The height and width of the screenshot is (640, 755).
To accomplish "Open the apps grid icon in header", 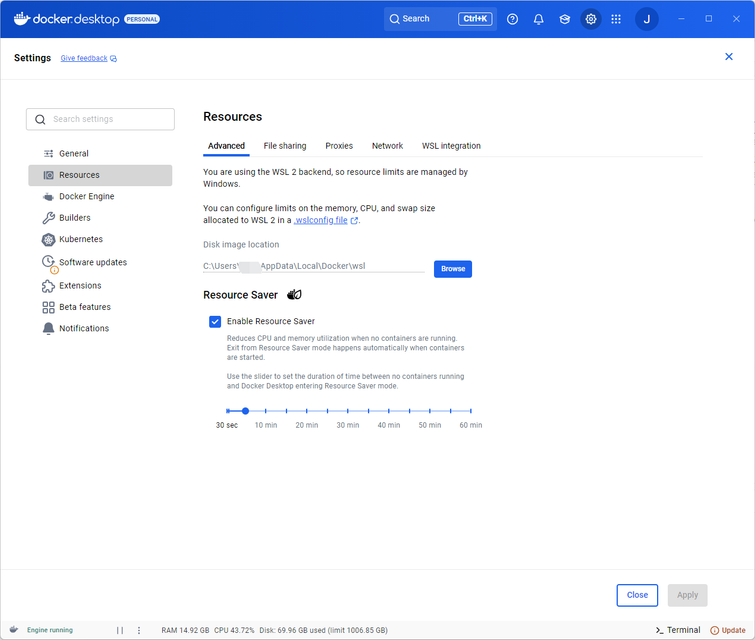I will (x=616, y=19).
